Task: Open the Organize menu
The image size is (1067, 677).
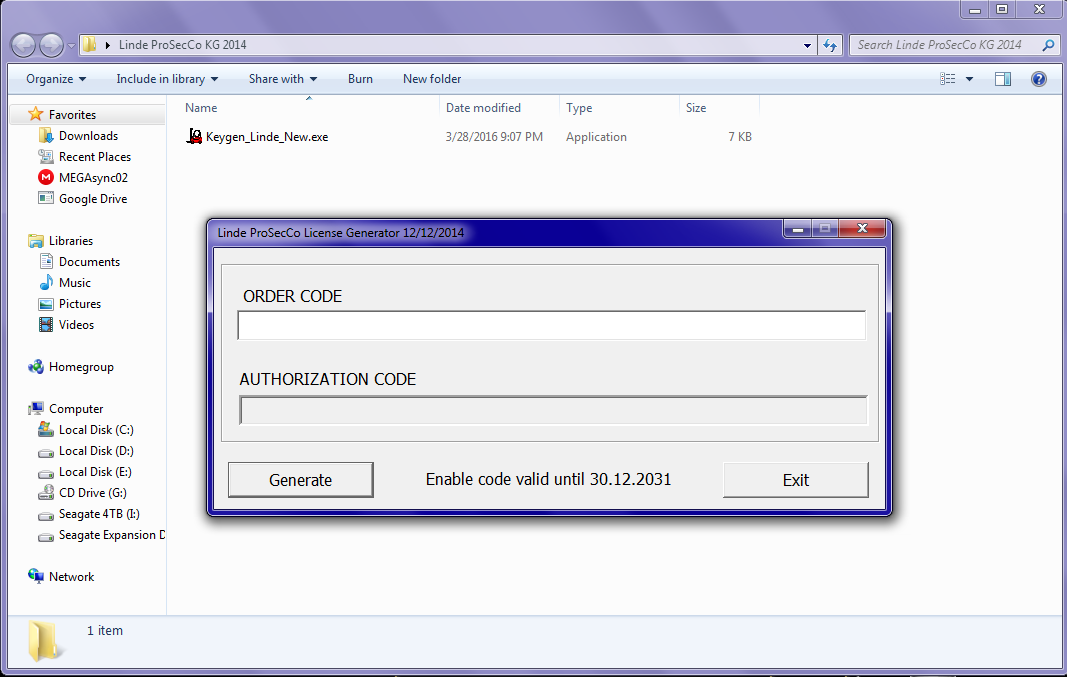Action: click(56, 79)
